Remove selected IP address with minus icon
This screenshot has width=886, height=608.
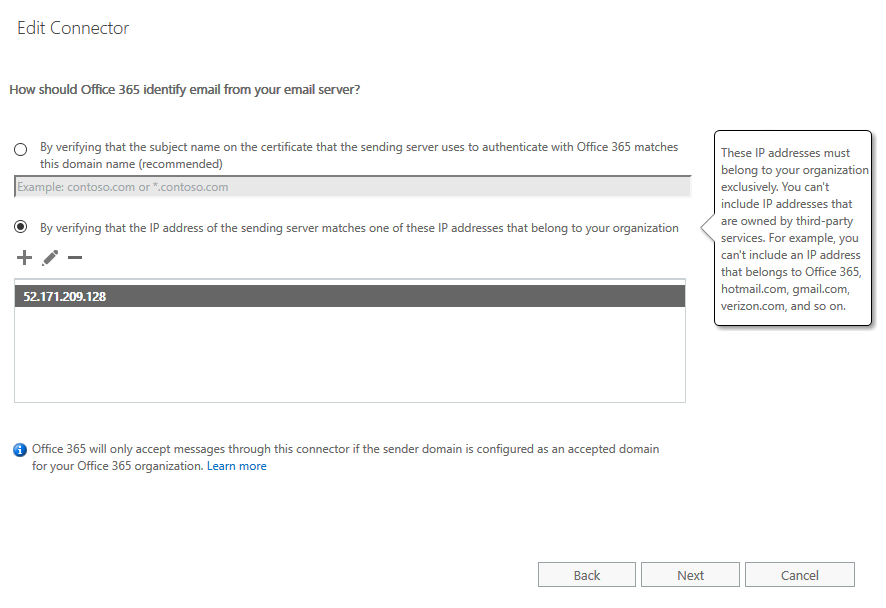75,258
